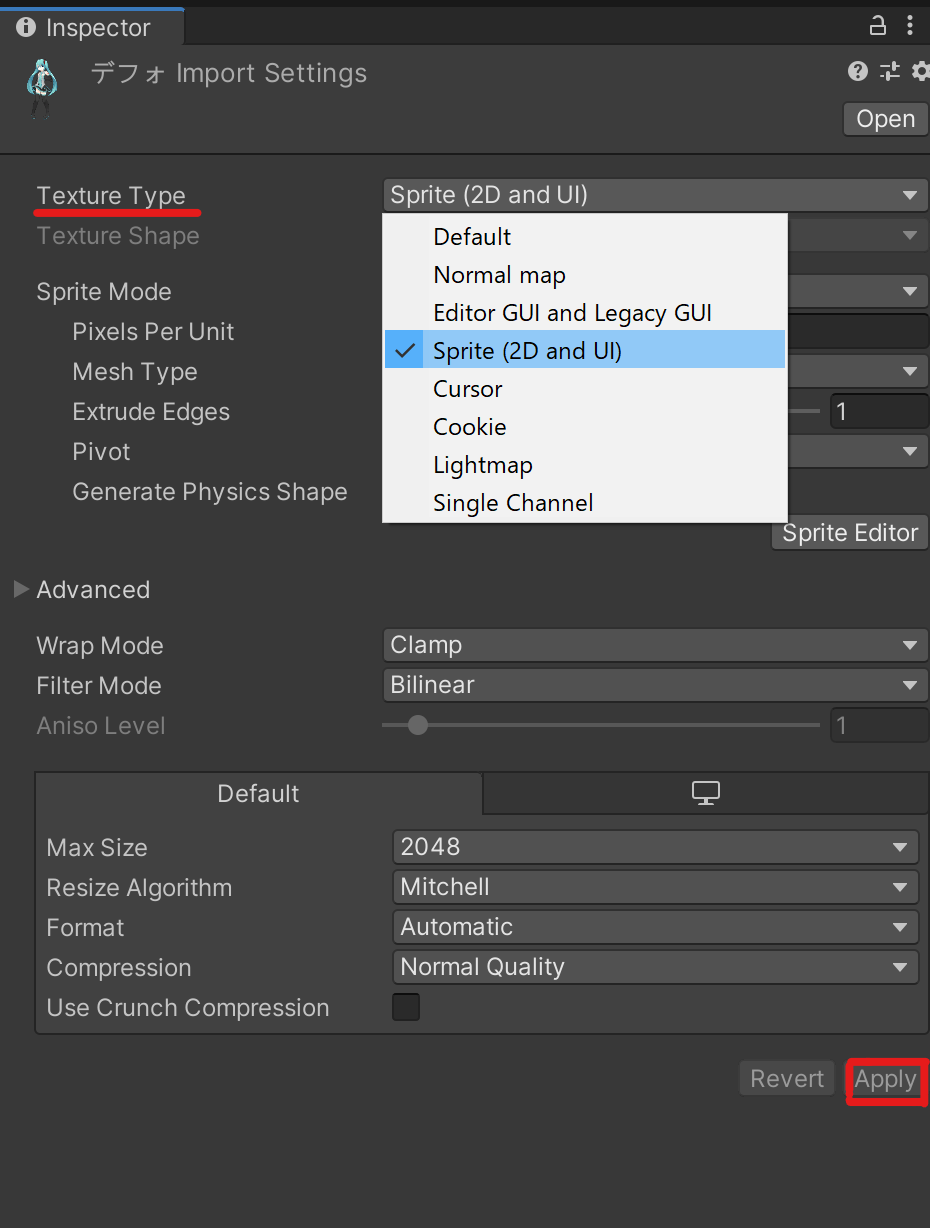930x1228 pixels.
Task: Click the Wrap Mode label
Action: click(x=100, y=645)
